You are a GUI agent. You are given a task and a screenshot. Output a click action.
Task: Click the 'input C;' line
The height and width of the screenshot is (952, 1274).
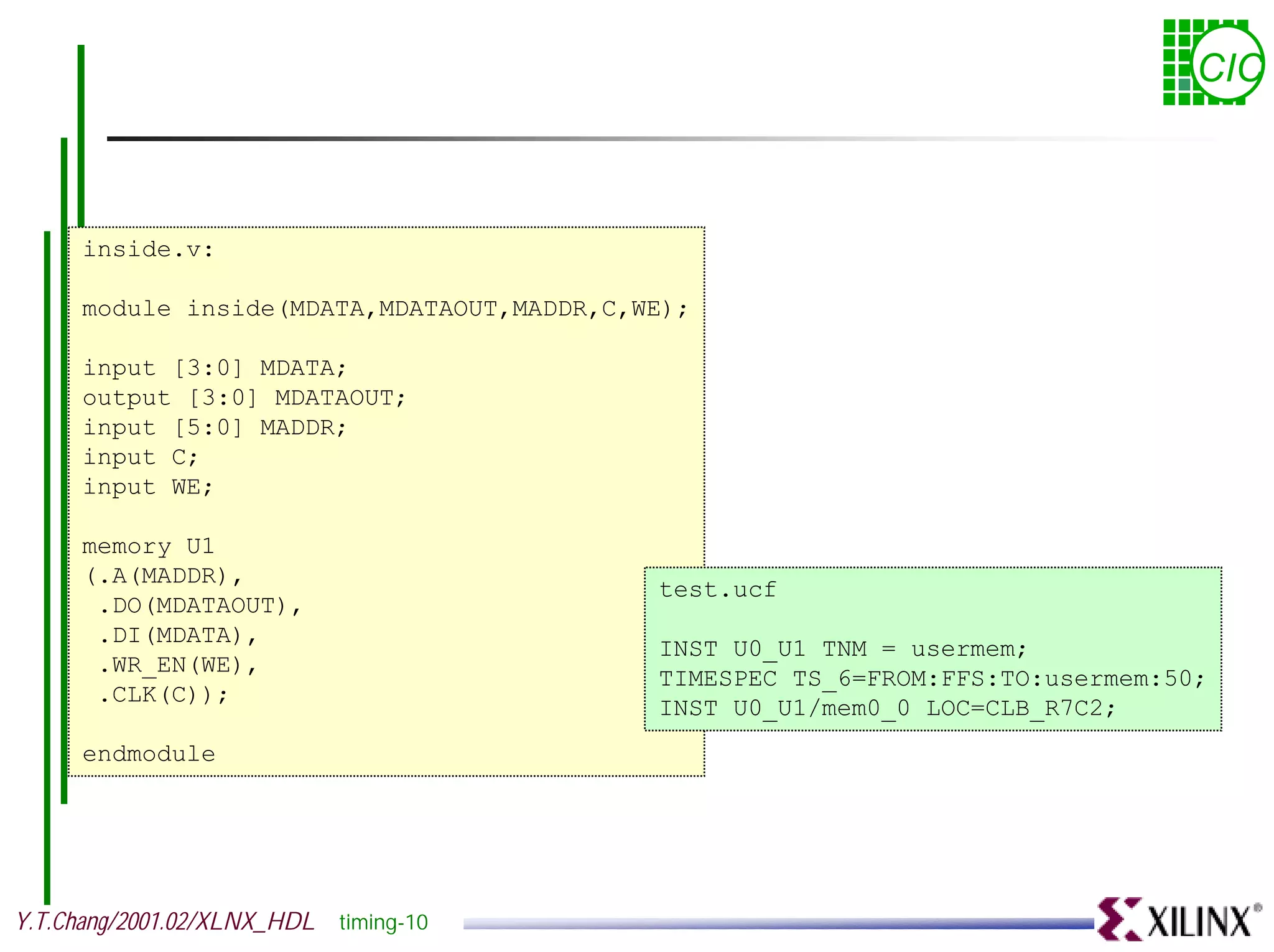[x=141, y=458]
